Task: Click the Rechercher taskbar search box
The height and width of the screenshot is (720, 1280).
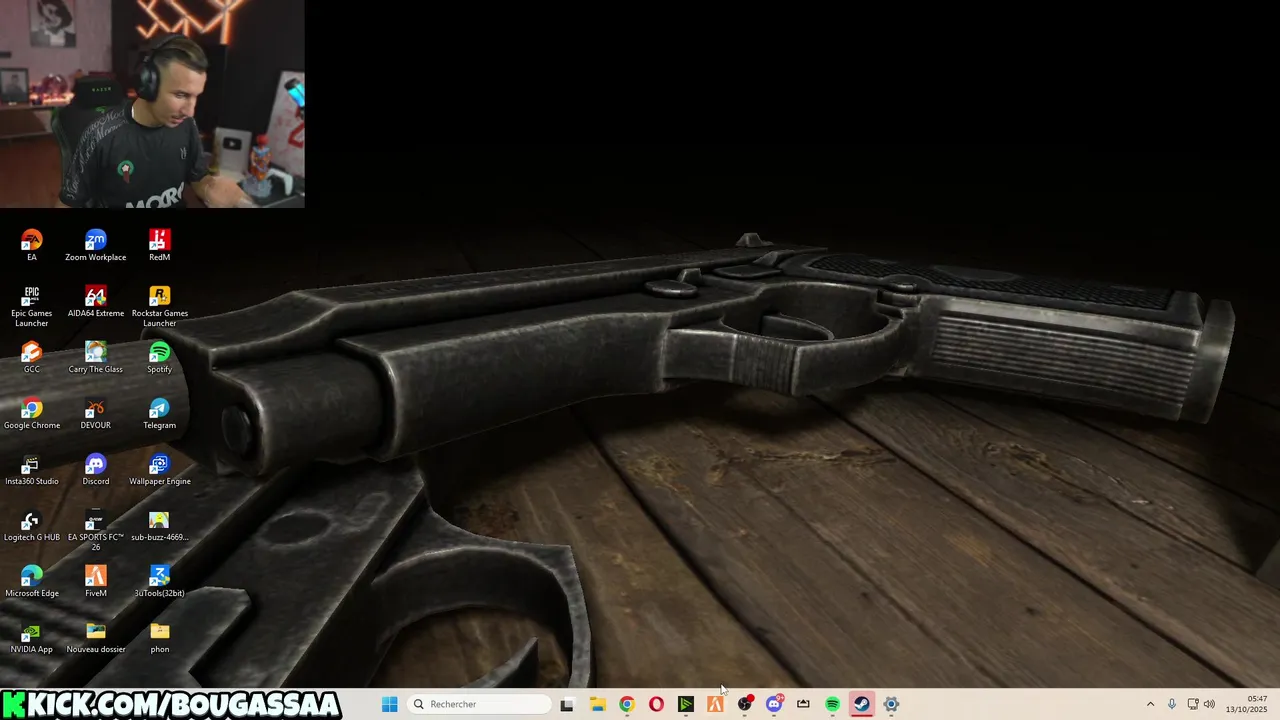Action: [x=479, y=704]
